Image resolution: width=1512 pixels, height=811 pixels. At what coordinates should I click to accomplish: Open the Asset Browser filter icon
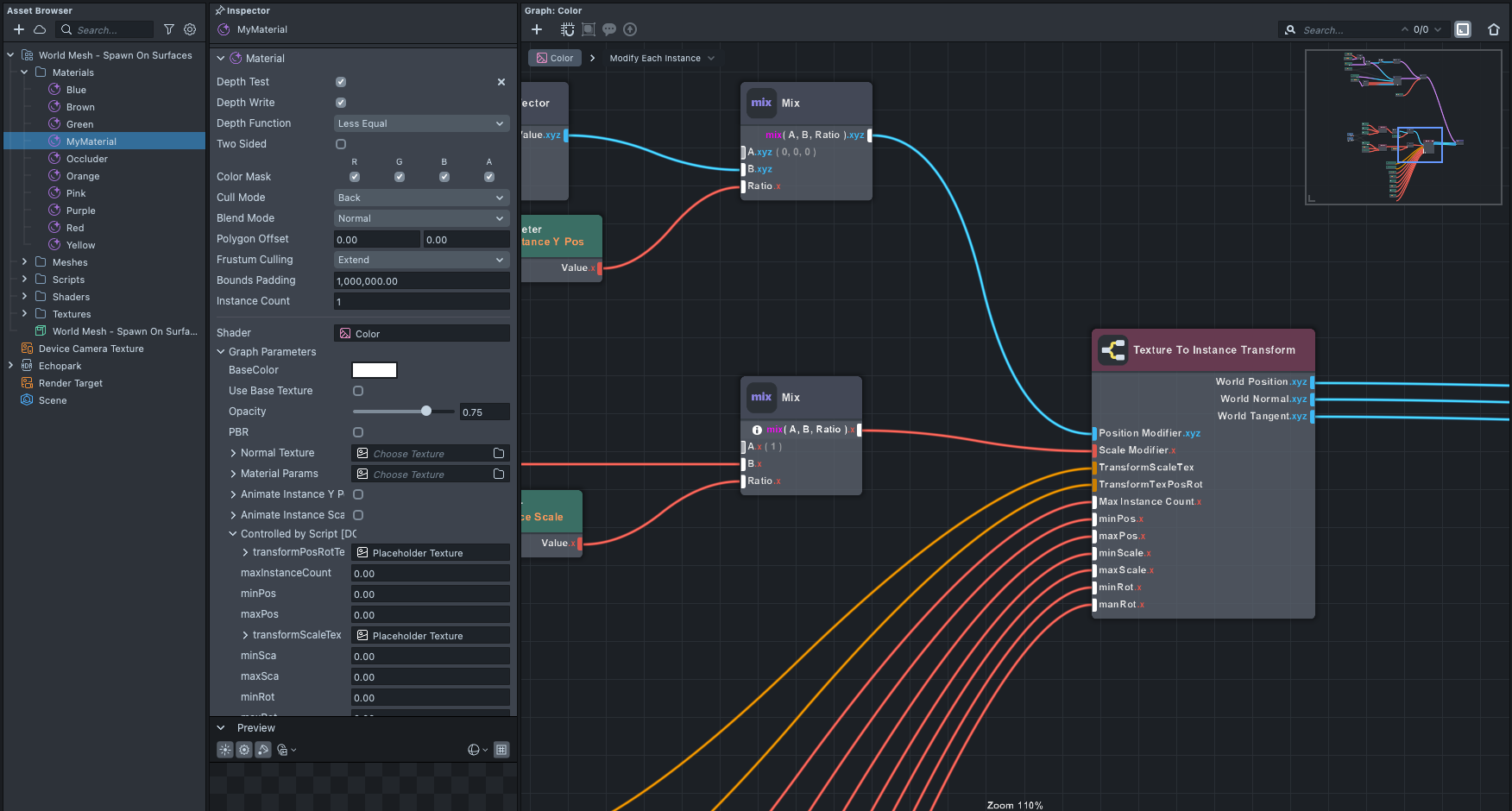pyautogui.click(x=169, y=29)
